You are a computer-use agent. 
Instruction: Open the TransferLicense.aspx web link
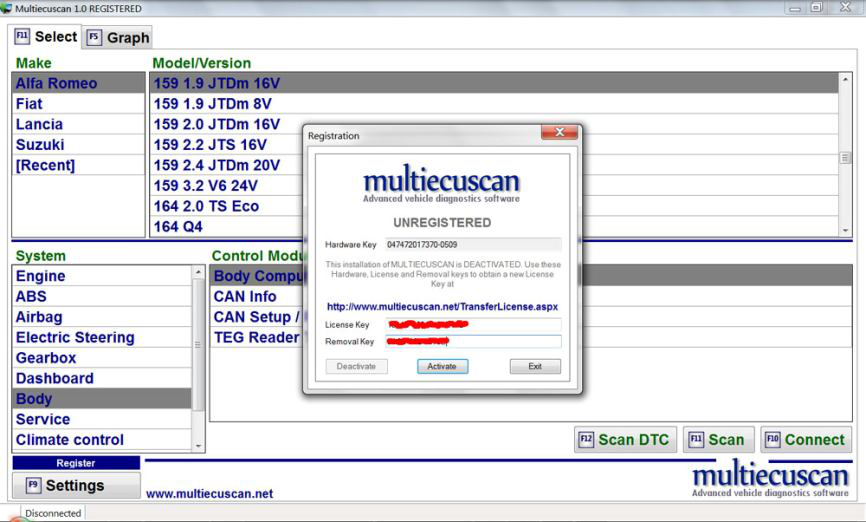441,306
